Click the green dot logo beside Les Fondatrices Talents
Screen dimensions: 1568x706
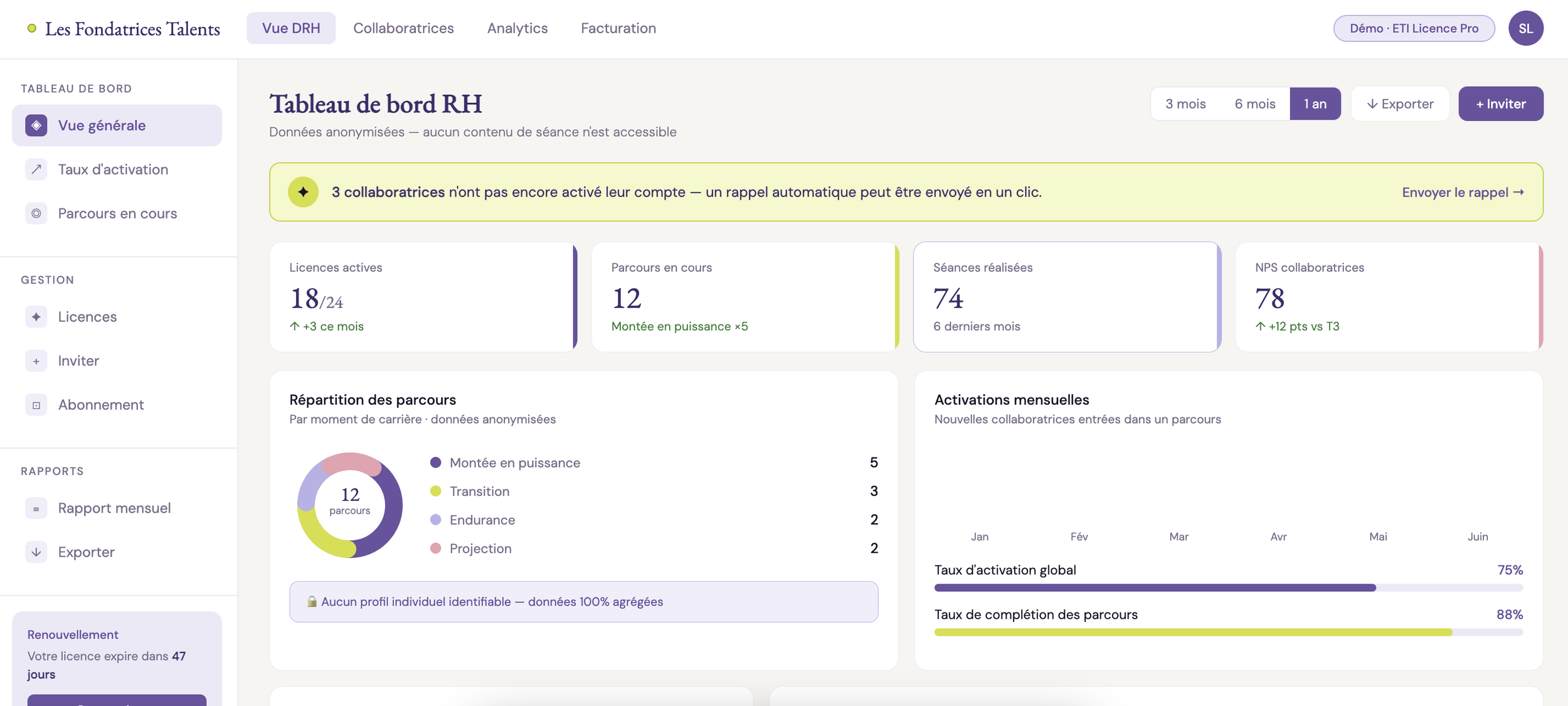(x=32, y=28)
